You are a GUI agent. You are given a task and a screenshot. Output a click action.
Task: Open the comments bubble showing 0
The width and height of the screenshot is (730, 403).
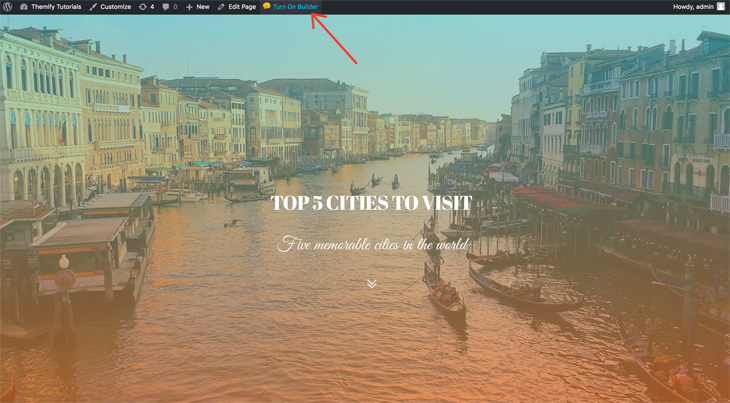(170, 7)
